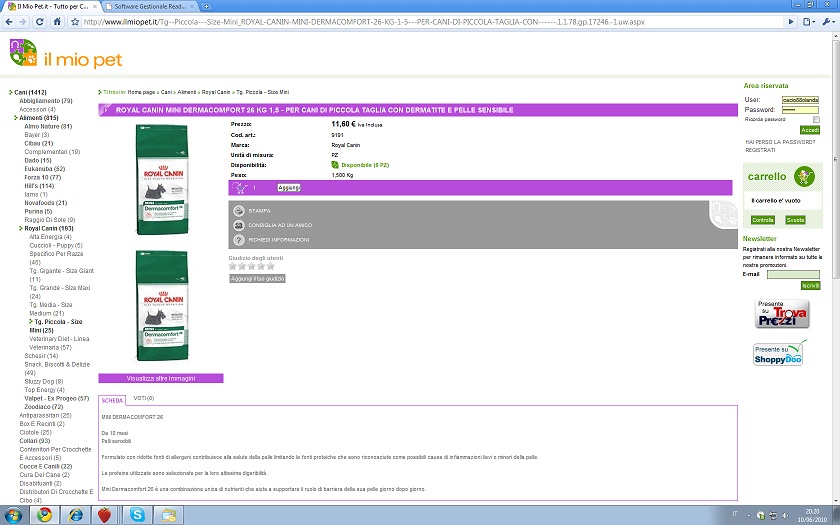Click Royal Canin breadcrumb link
Image resolution: width=840 pixels, height=525 pixels.
click(216, 92)
